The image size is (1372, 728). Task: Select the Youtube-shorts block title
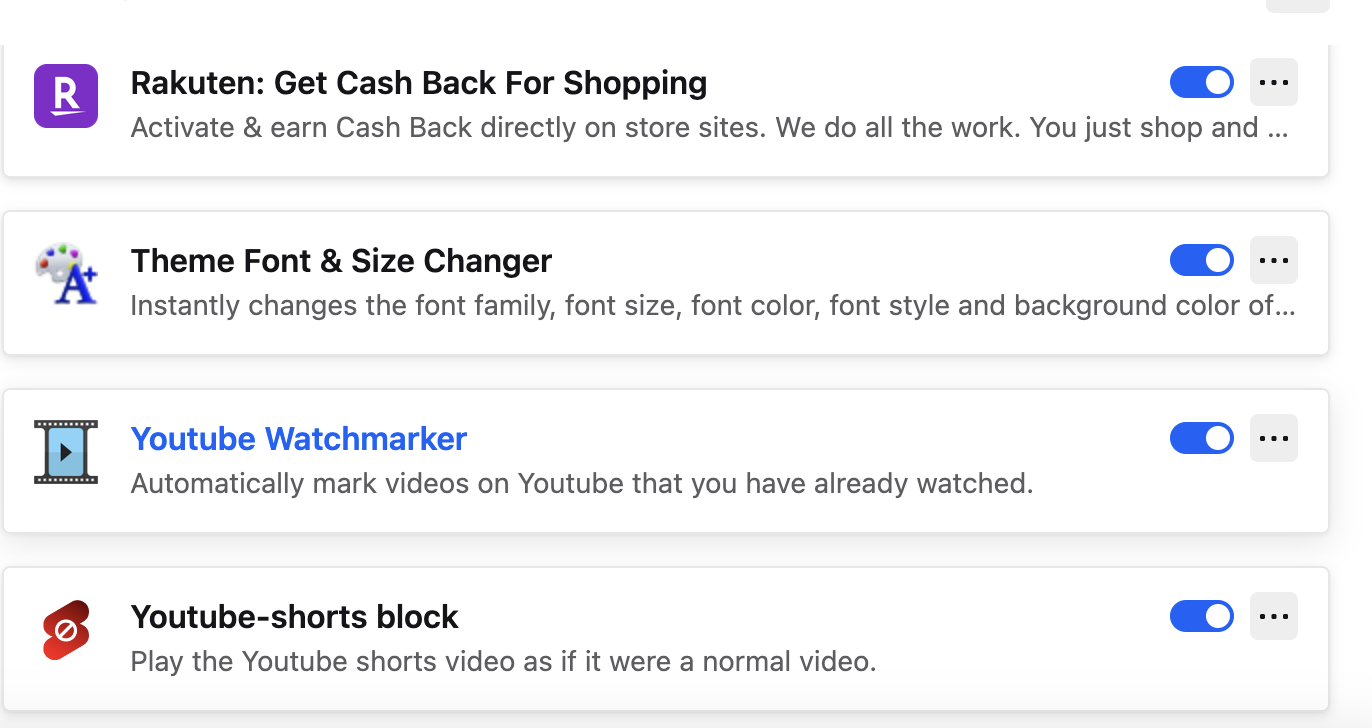tap(294, 617)
